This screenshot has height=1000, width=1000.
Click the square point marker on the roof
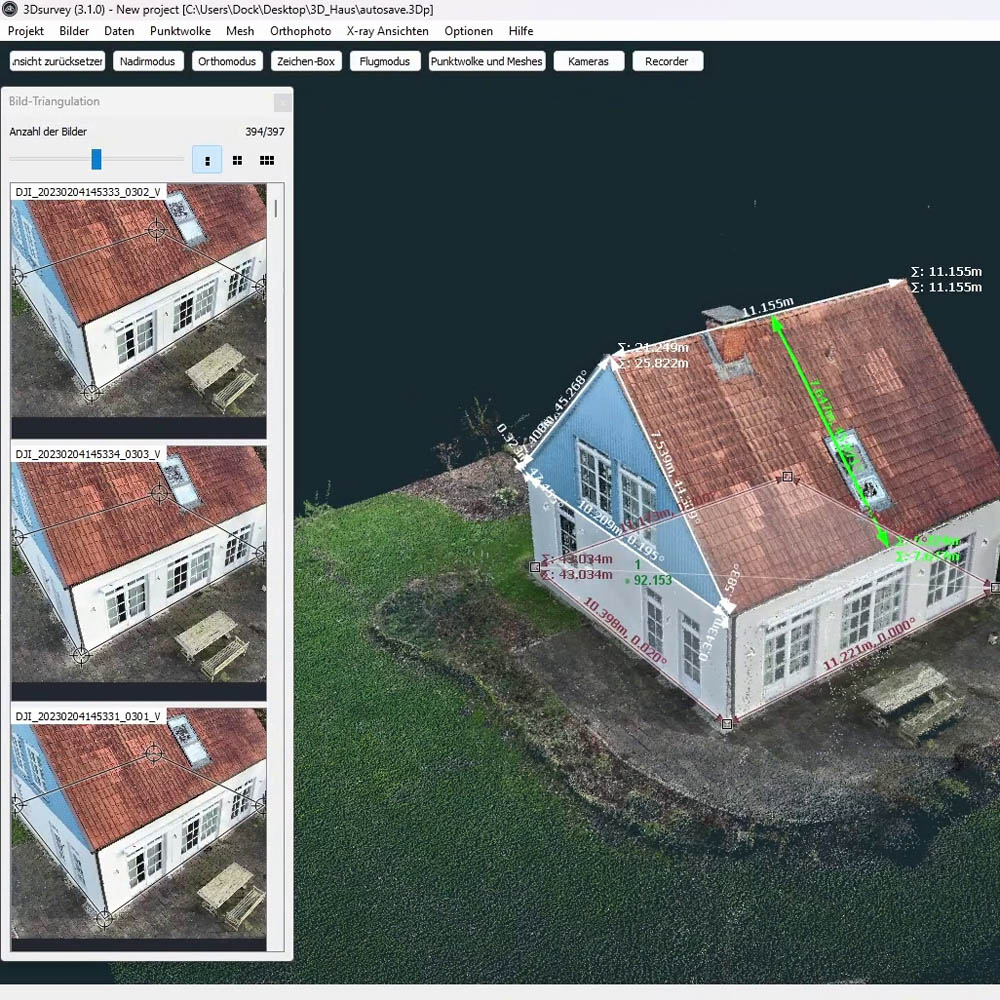787,477
